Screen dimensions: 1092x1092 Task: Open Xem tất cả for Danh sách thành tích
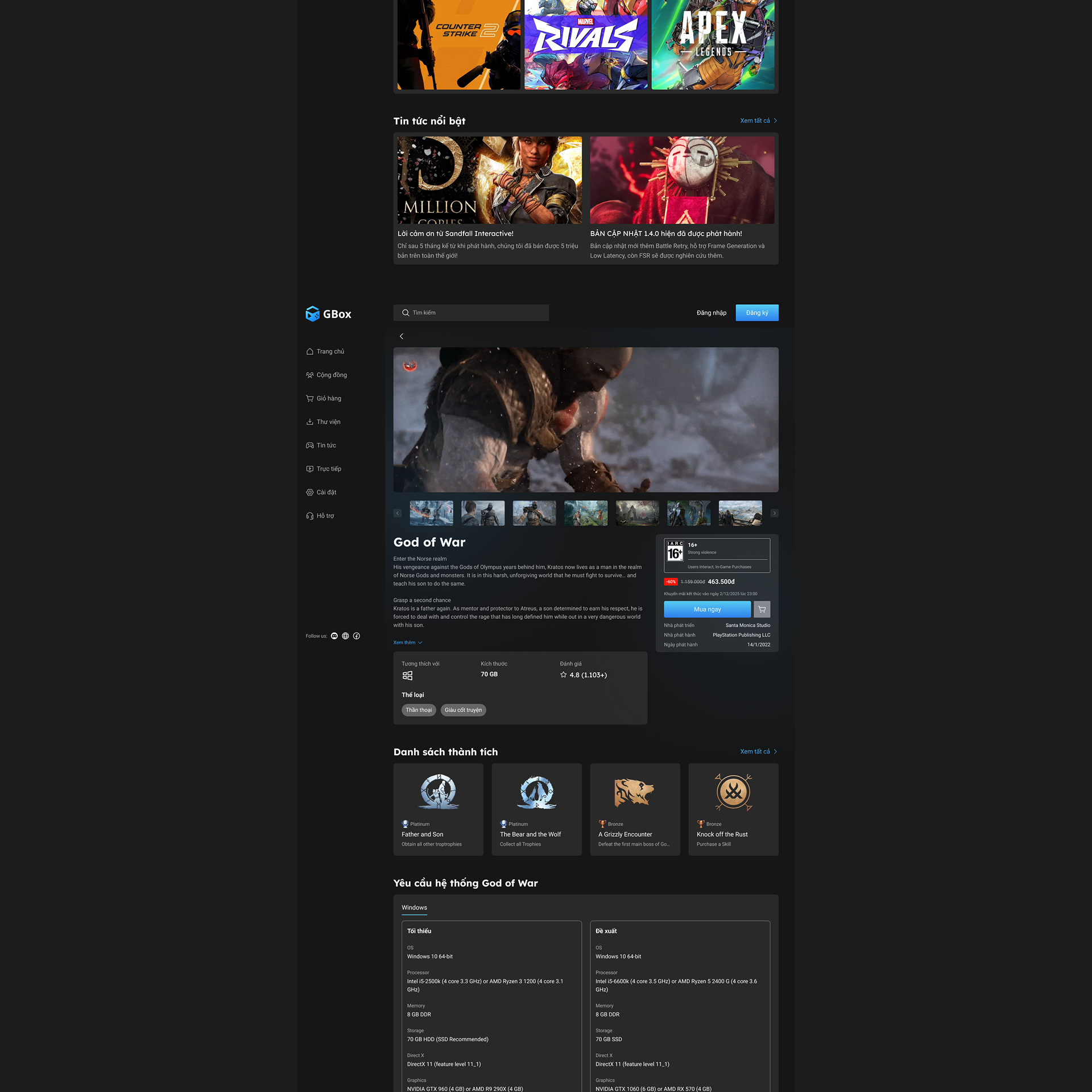(x=759, y=751)
